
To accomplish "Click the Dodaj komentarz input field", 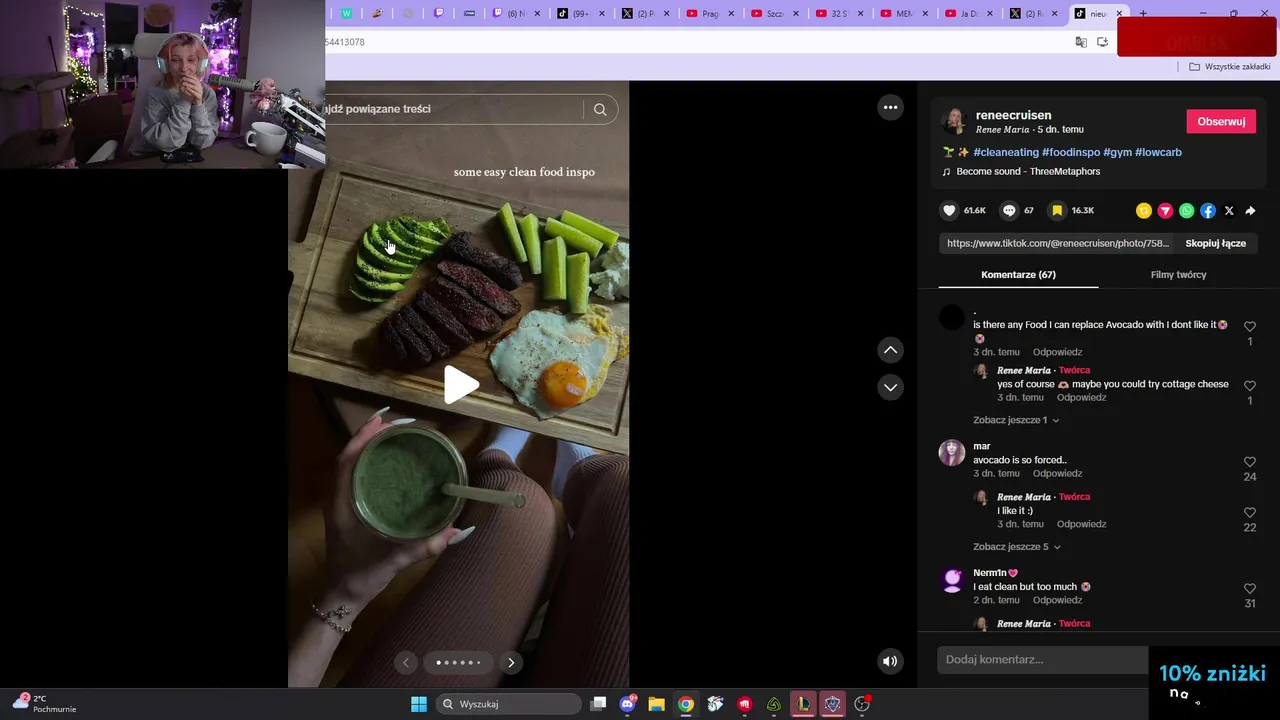I will point(1042,660).
